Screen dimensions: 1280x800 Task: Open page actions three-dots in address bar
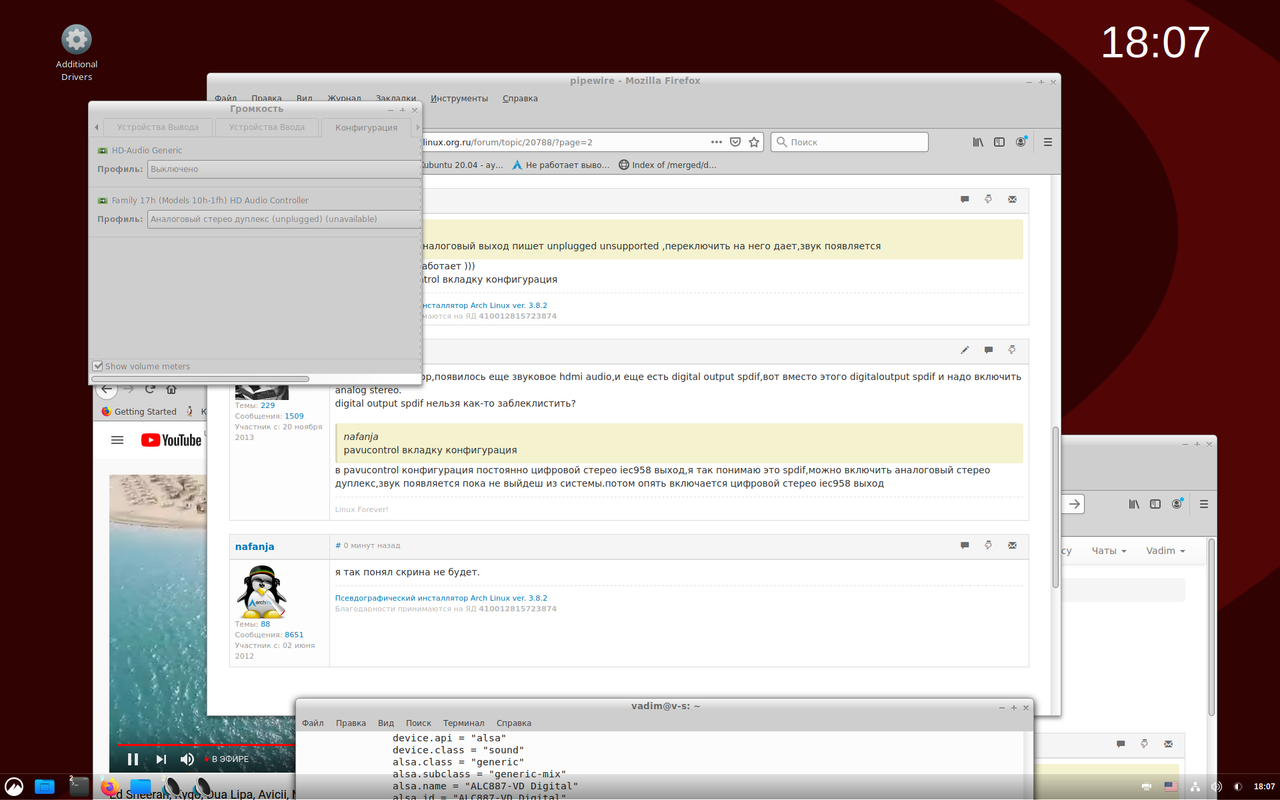[716, 142]
